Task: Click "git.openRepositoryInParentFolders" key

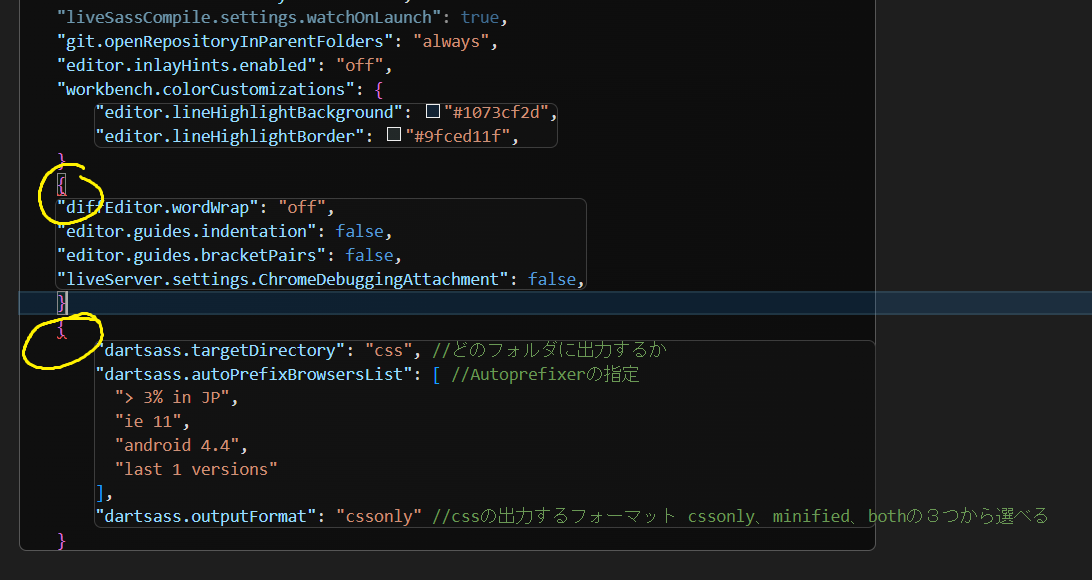Action: pyautogui.click(x=226, y=42)
